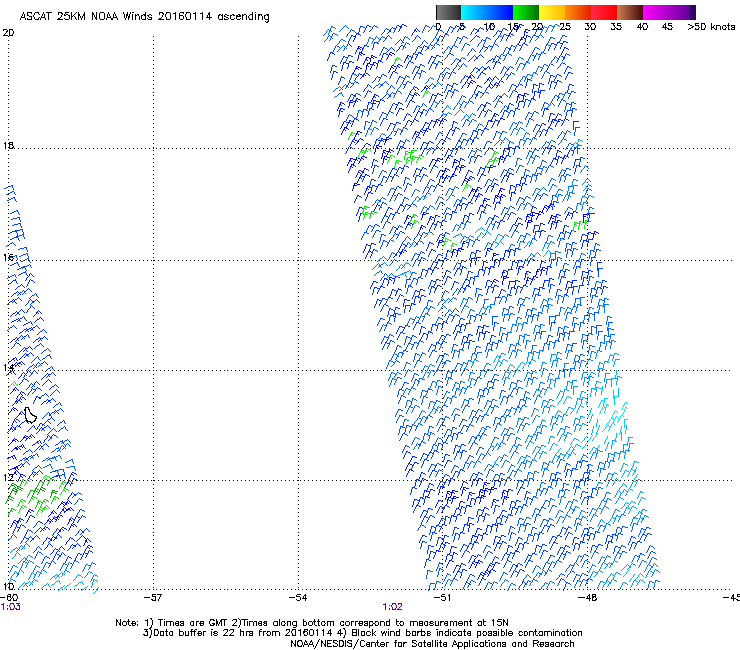Click the longitude label '-60'
This screenshot has height=650, width=740.
pyautogui.click(x=9, y=598)
